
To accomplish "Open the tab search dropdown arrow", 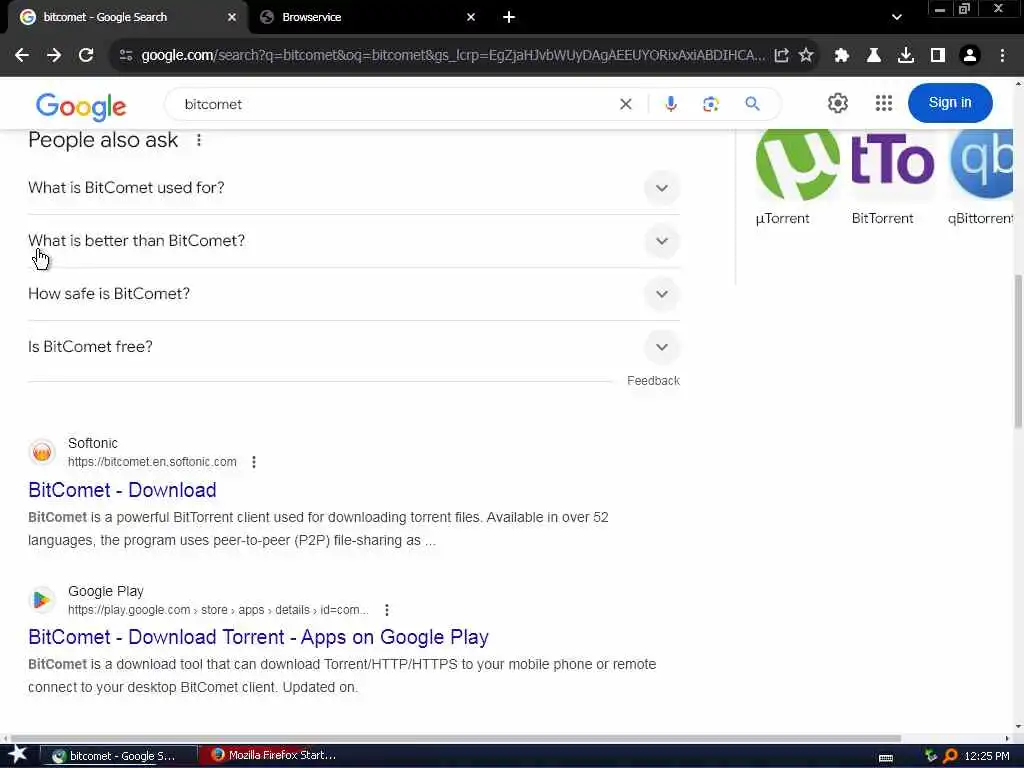I will point(897,17).
